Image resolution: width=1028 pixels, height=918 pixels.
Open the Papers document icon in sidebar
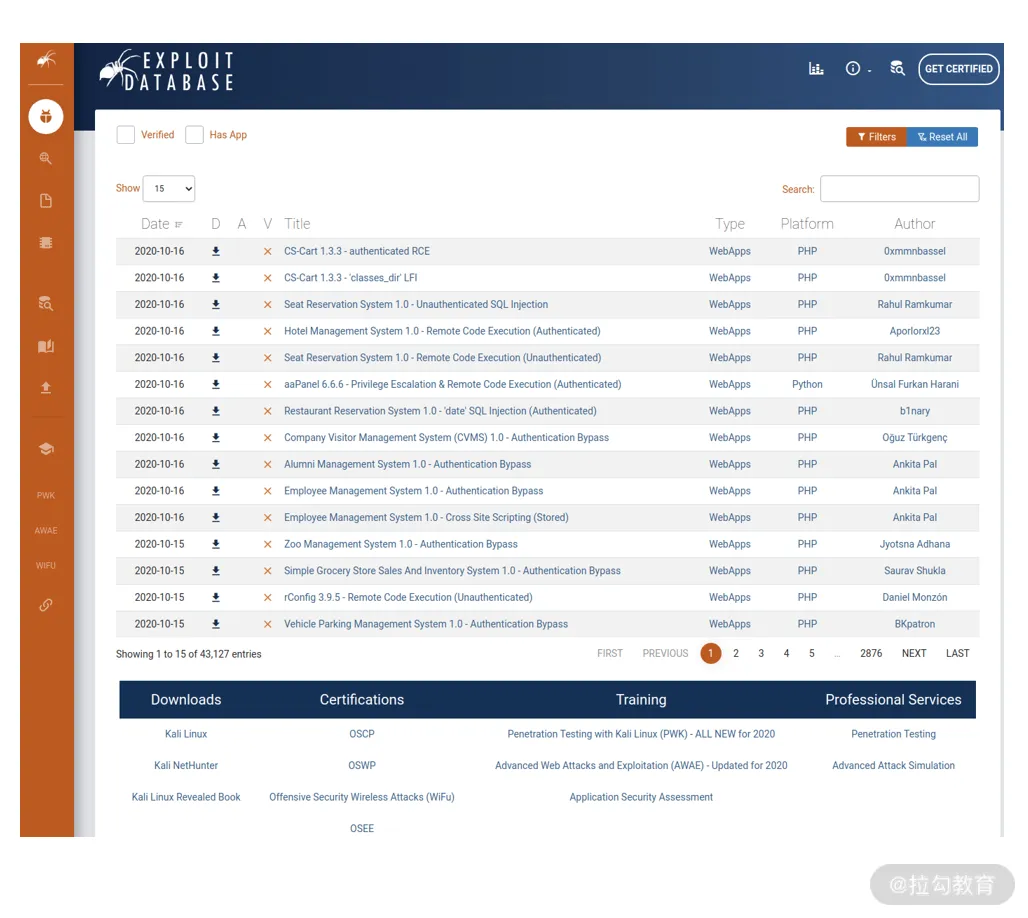click(x=46, y=201)
